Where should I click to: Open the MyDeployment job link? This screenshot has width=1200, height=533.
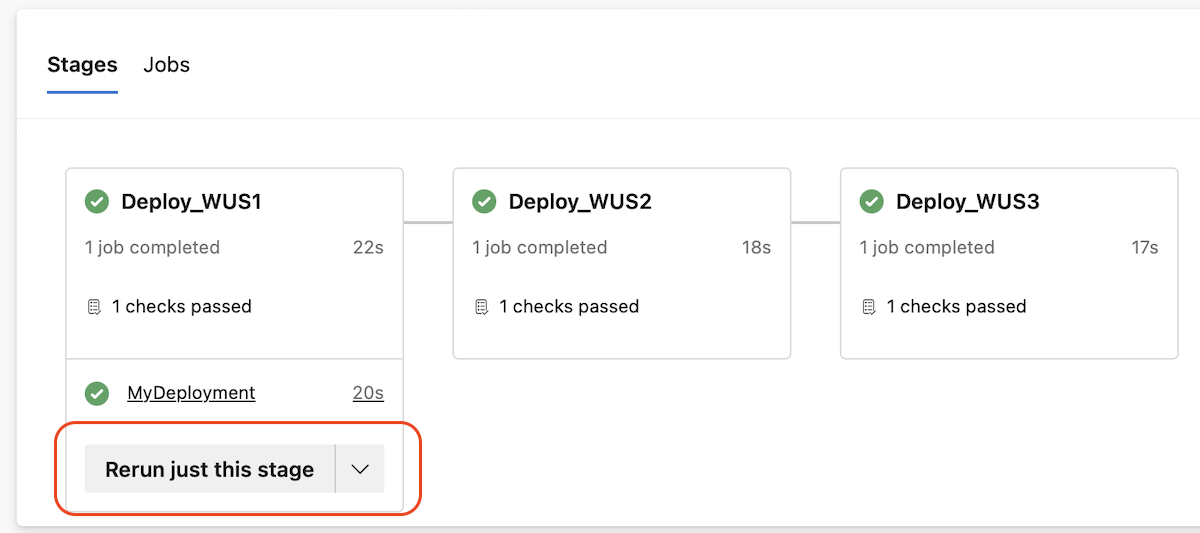[191, 393]
